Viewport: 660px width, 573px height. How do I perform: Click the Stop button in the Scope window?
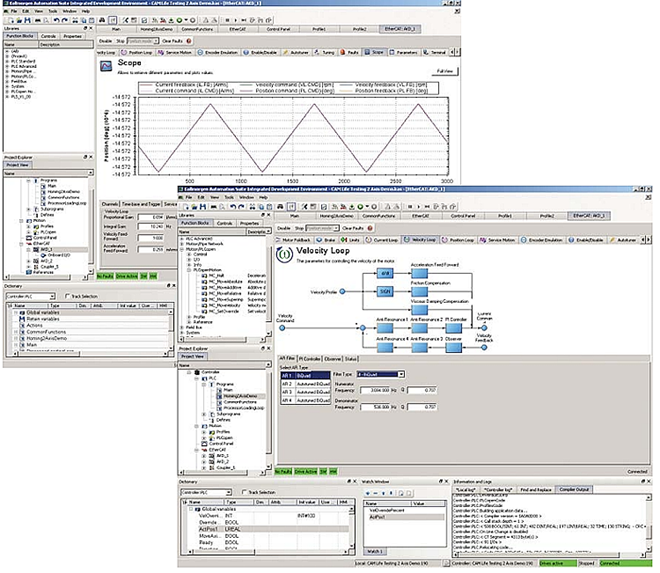click(x=120, y=41)
